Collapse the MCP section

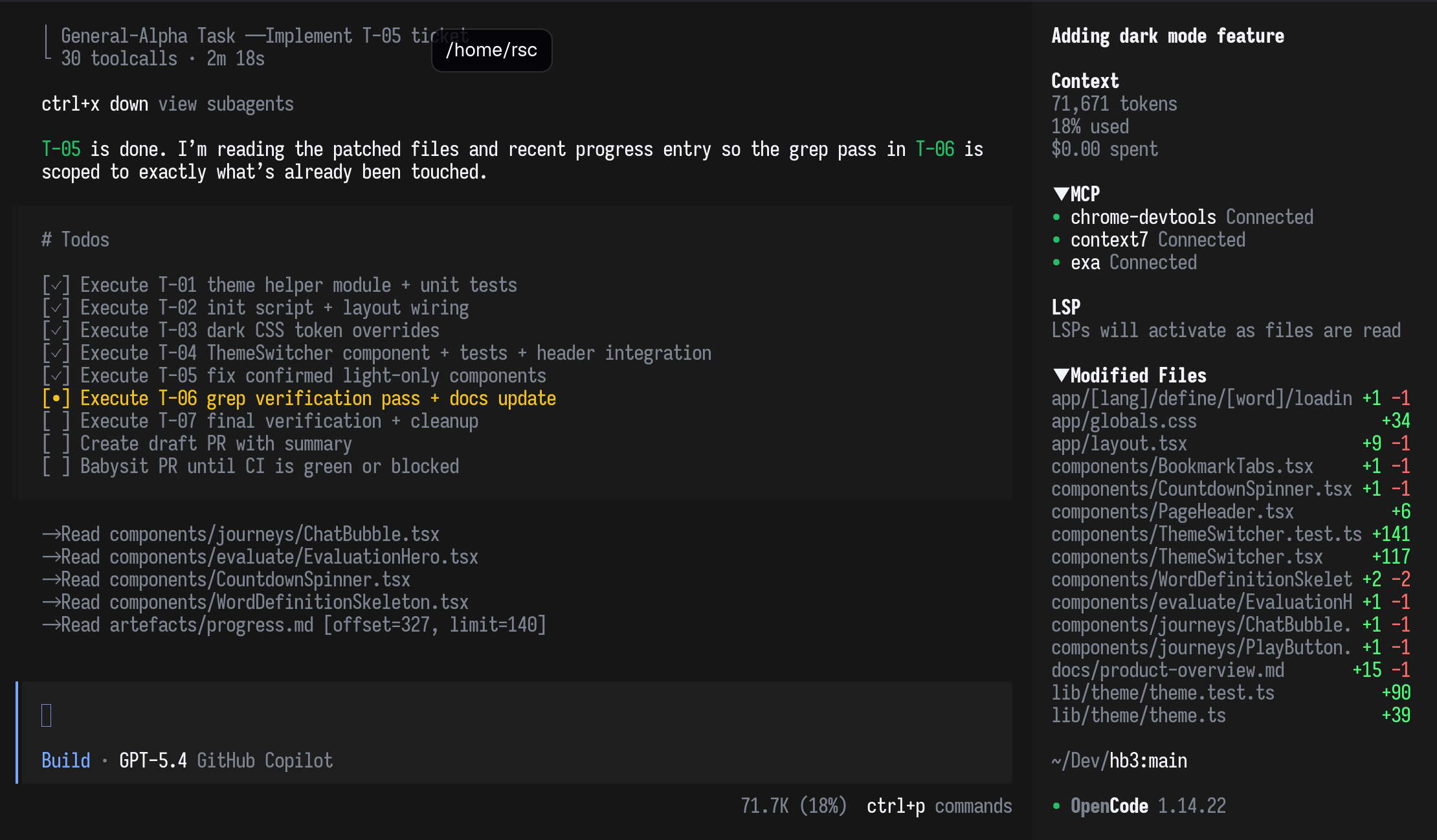coord(1060,193)
